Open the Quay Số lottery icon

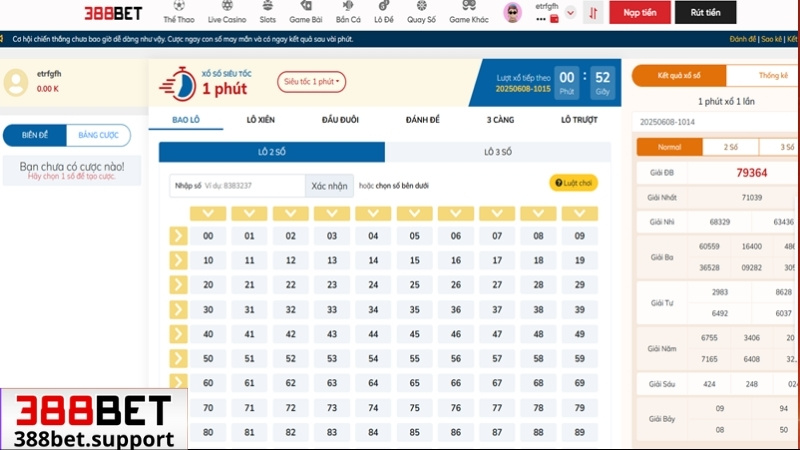point(421,13)
